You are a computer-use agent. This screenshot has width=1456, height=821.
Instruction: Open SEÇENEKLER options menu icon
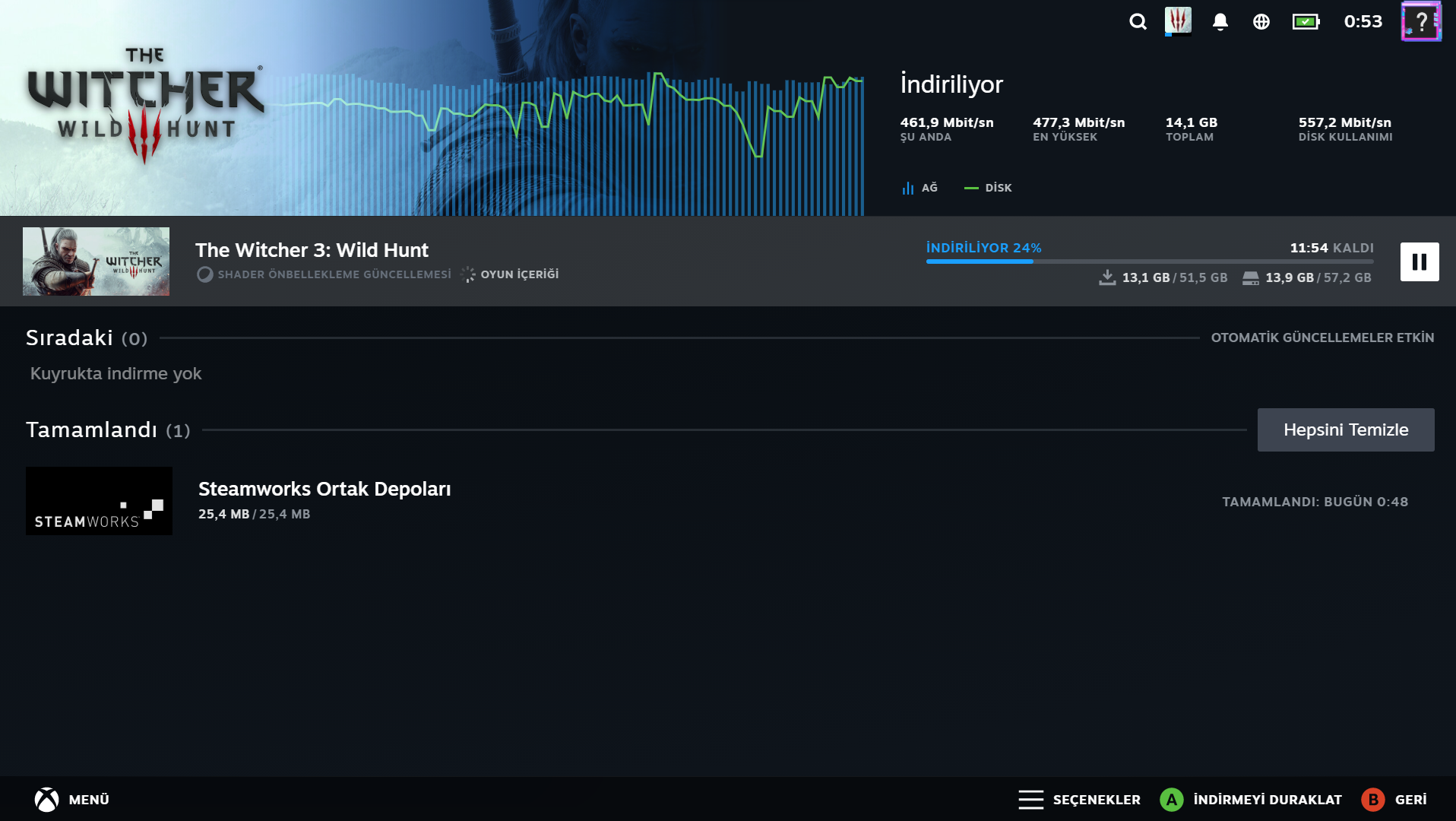click(x=1031, y=799)
